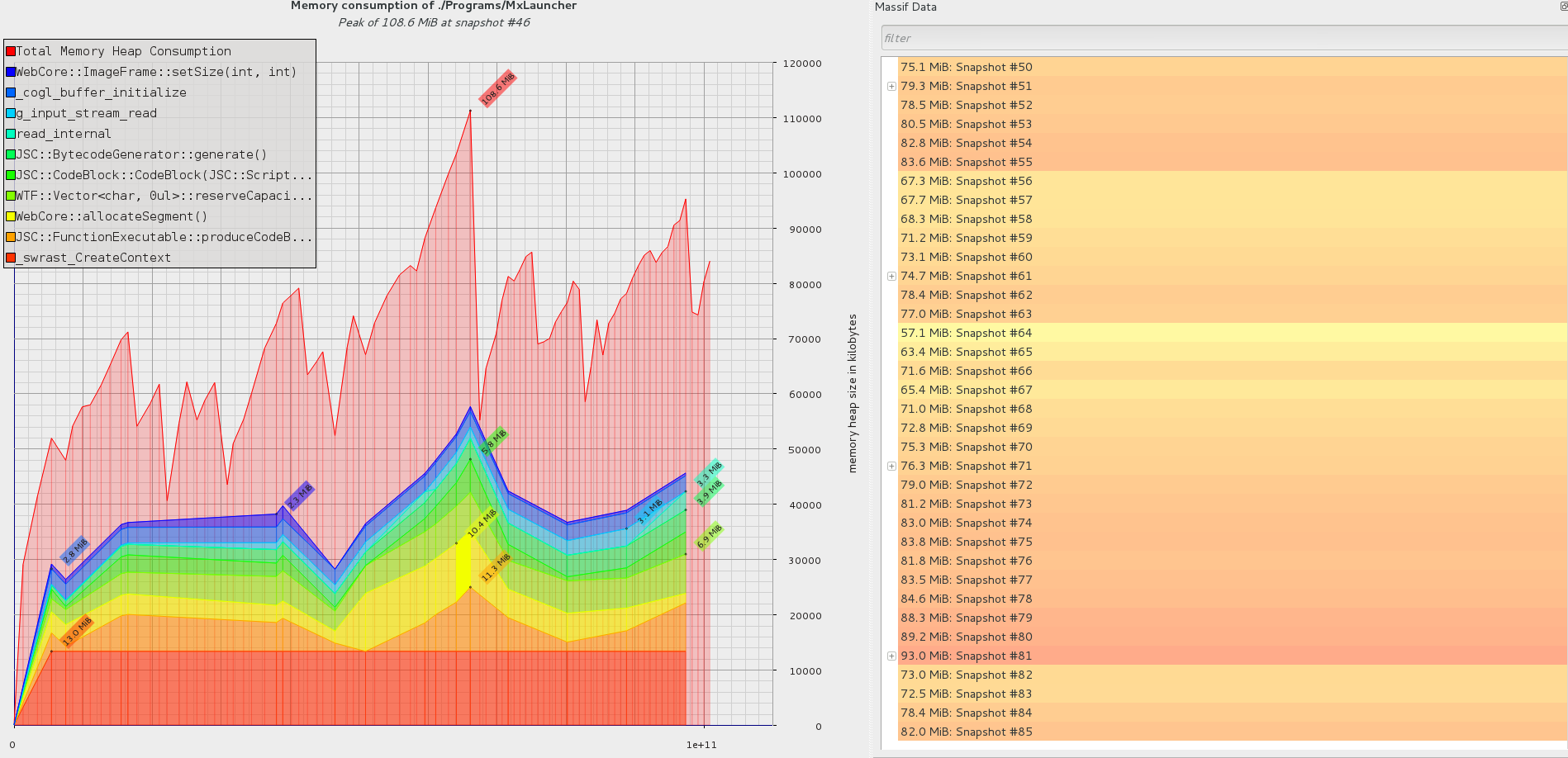The width and height of the screenshot is (1568, 758).
Task: Select 89.2 MiB Snapshot #80 entry
Action: pos(966,637)
